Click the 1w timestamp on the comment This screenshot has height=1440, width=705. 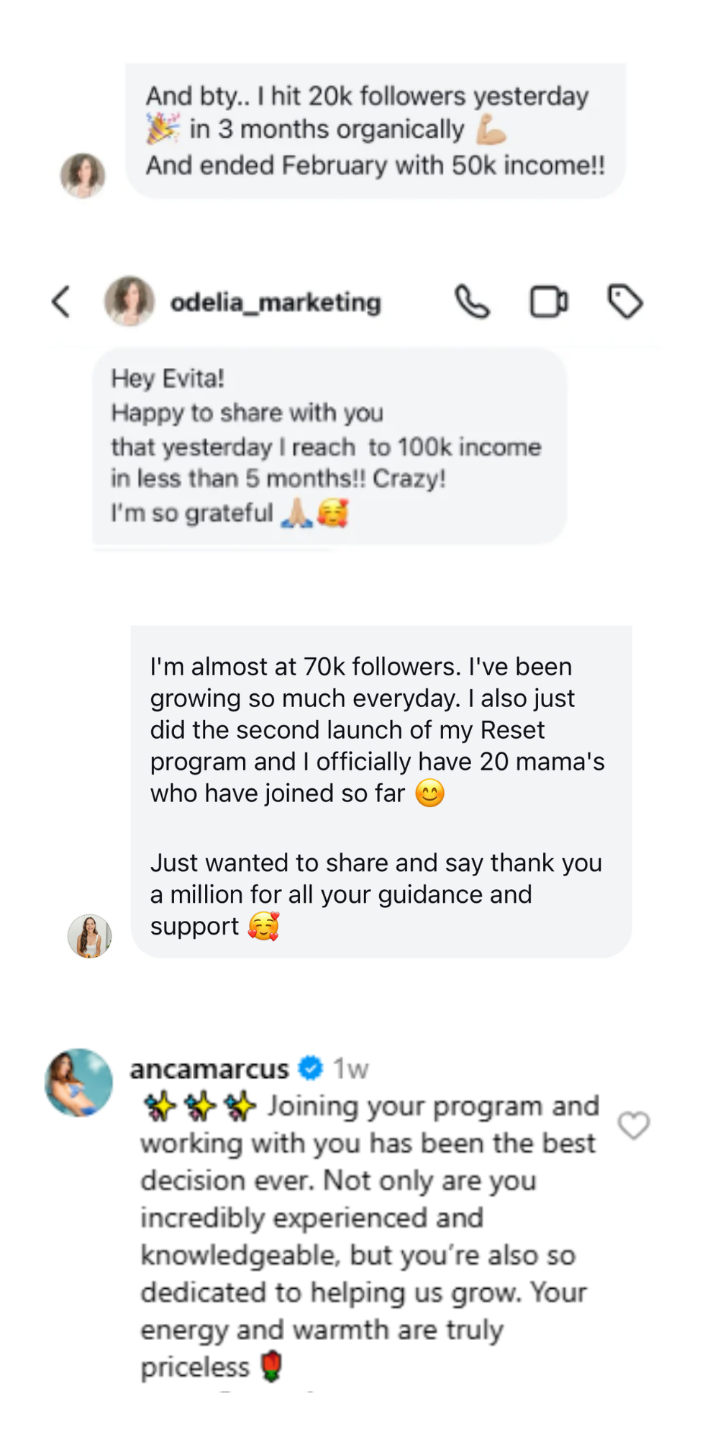click(x=351, y=1069)
